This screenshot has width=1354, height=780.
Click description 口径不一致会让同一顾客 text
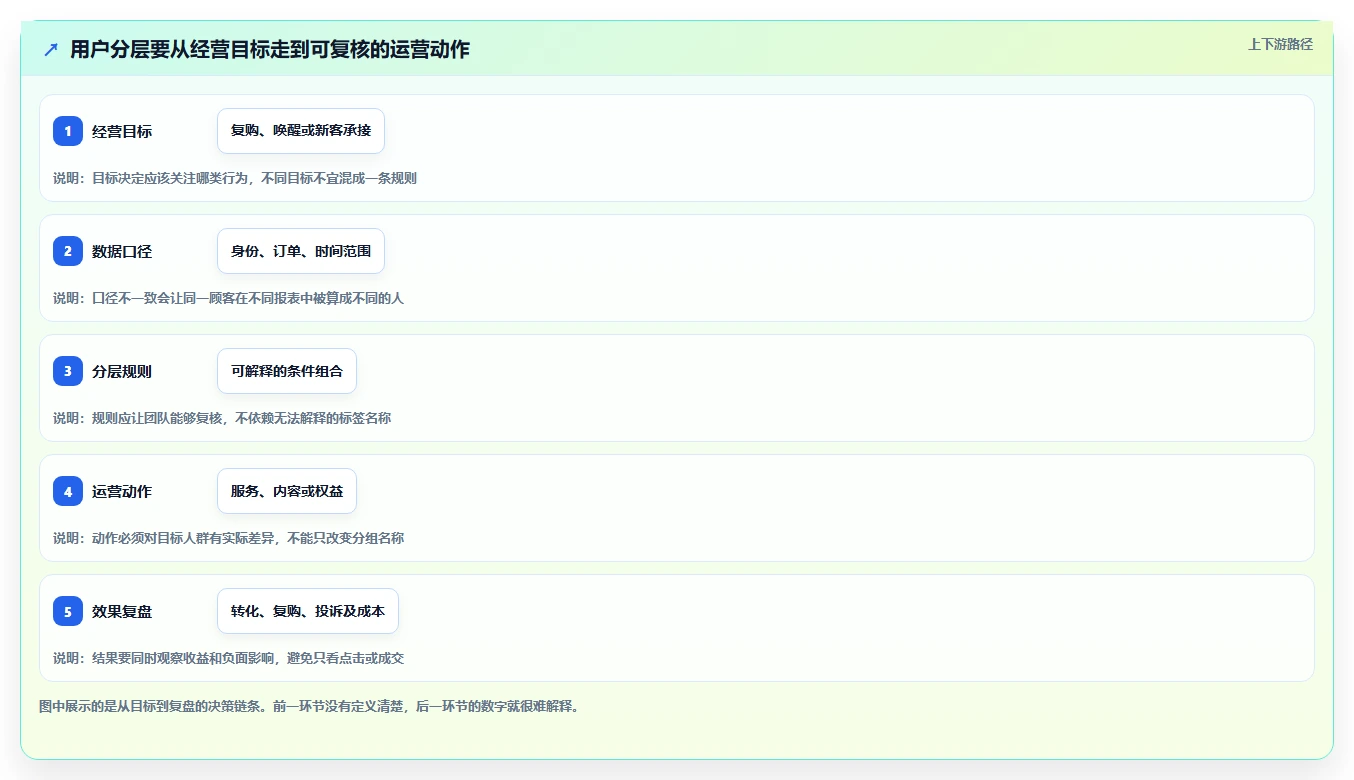(x=229, y=298)
